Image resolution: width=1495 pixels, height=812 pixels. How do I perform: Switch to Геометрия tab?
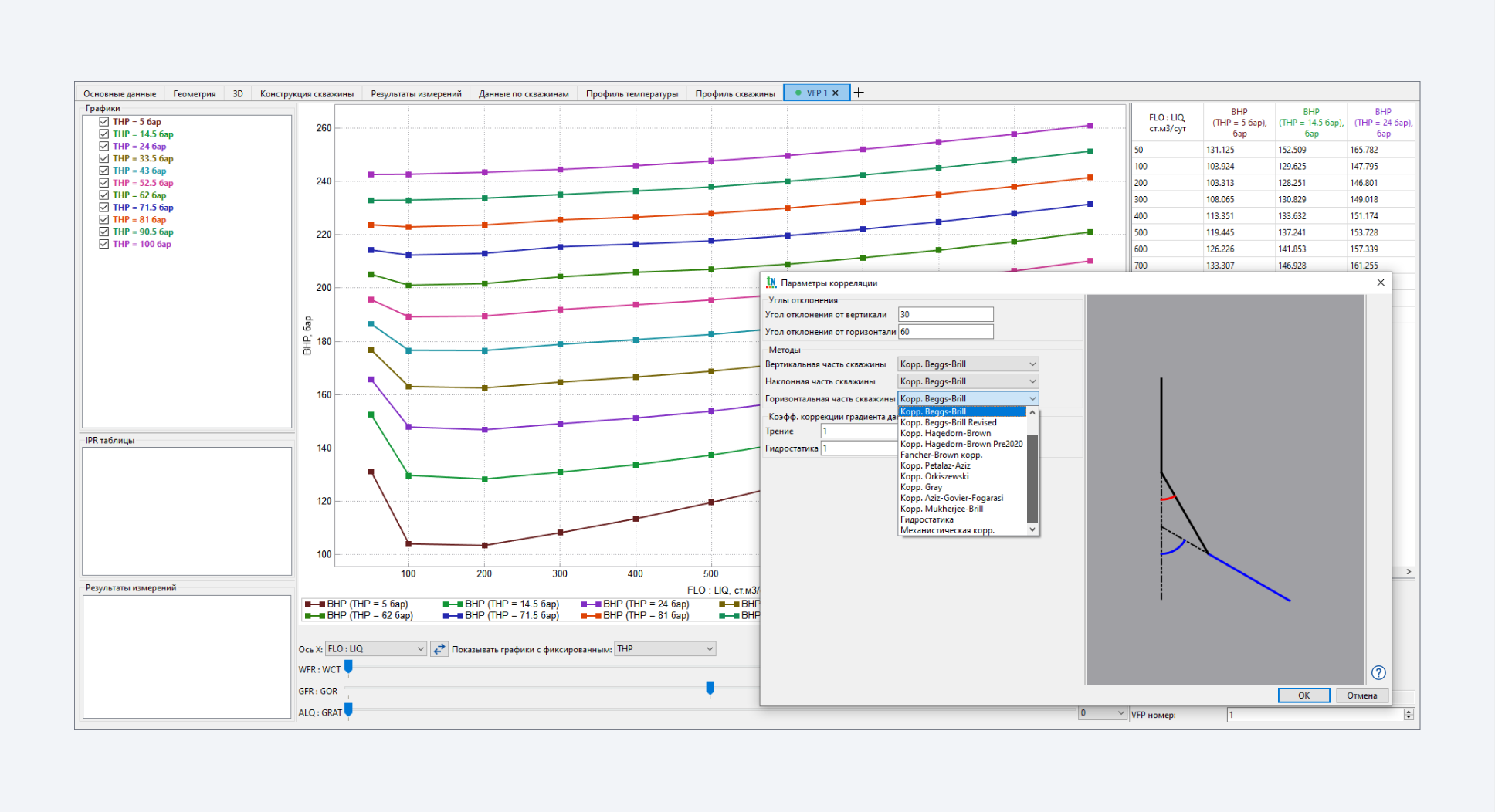pyautogui.click(x=195, y=93)
